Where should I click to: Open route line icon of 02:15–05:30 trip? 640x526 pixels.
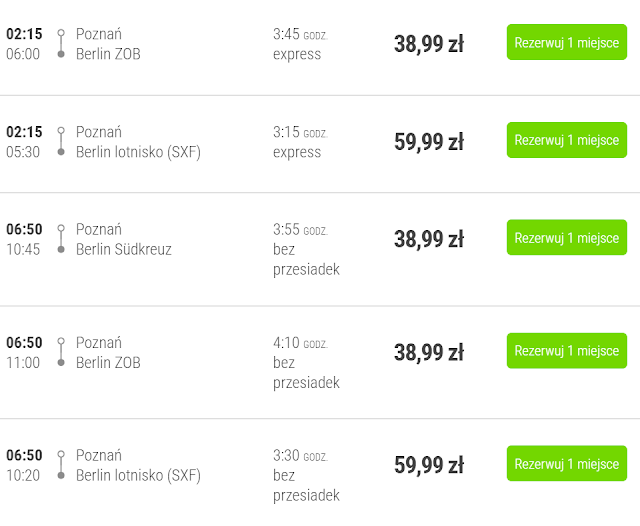(x=61, y=141)
